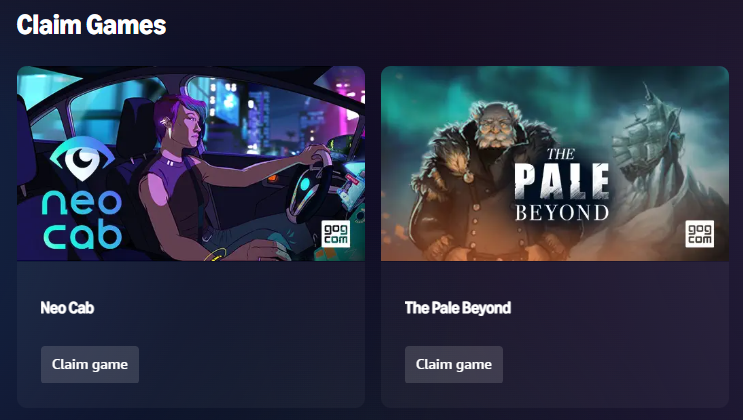Click the Claim Games section heading
The height and width of the screenshot is (420, 743).
91,25
